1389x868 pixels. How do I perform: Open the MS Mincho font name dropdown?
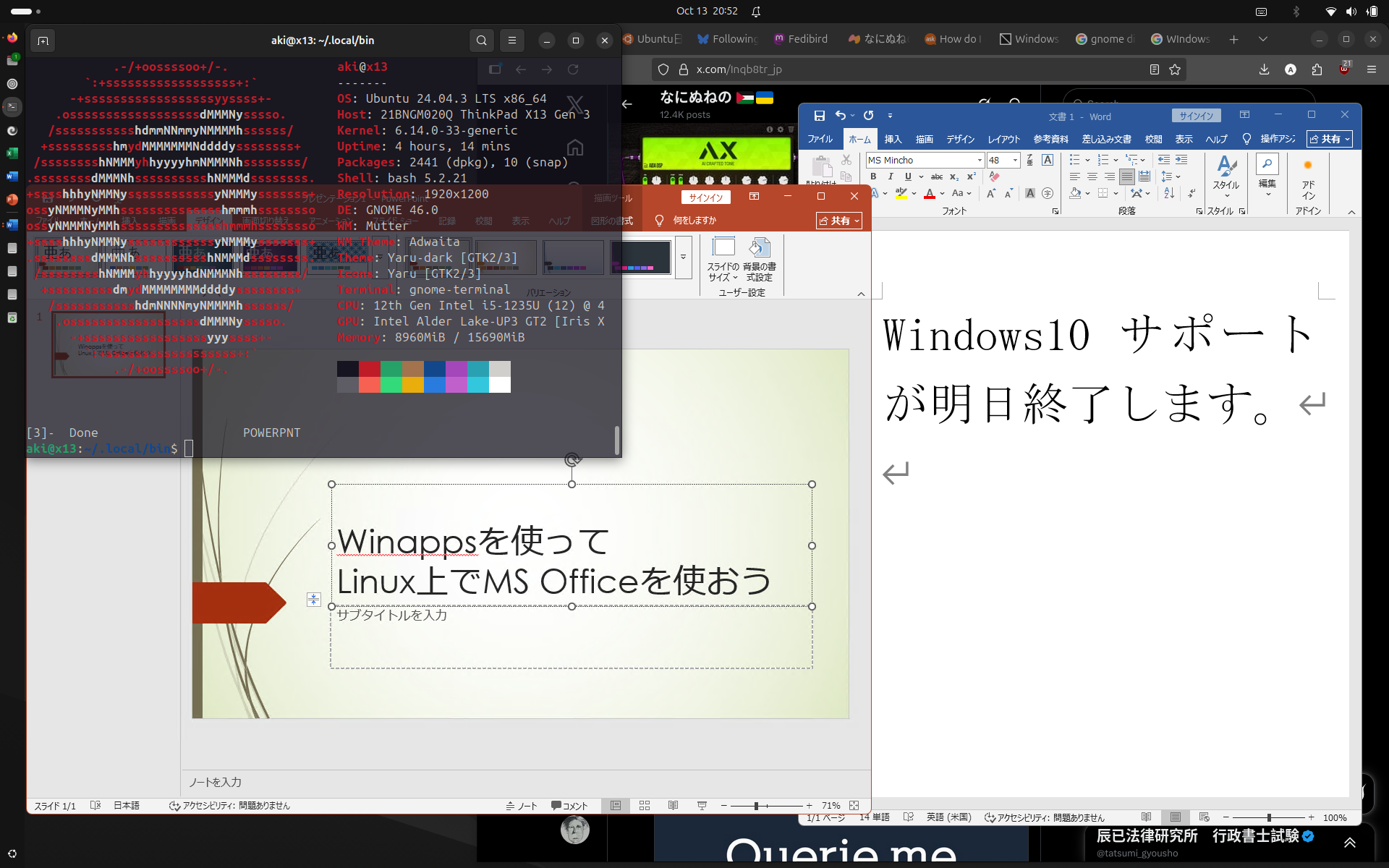pyautogui.click(x=980, y=160)
